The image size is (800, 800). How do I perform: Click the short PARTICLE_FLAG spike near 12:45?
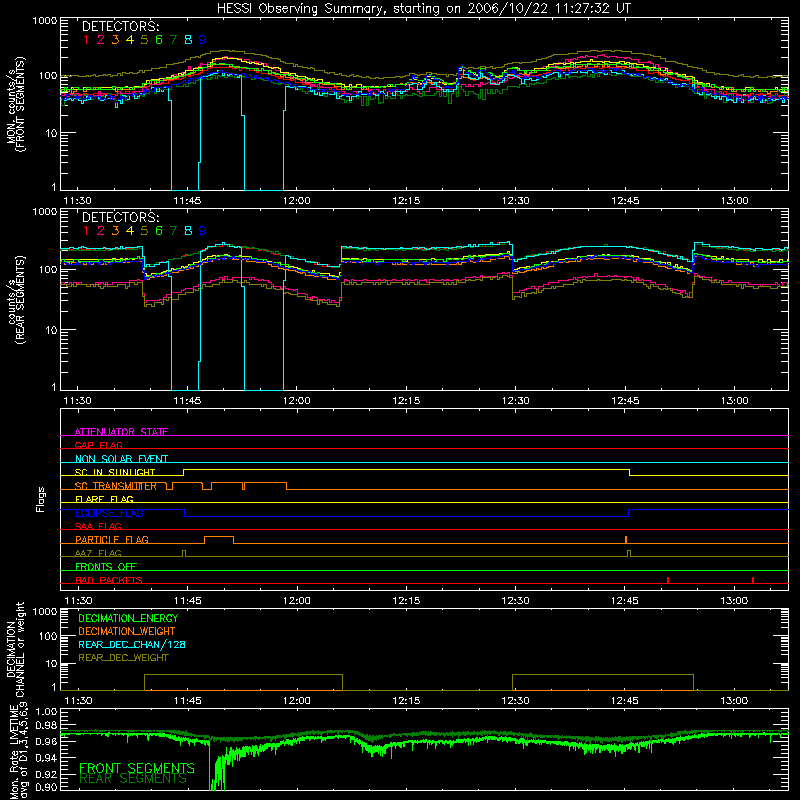(x=626, y=540)
